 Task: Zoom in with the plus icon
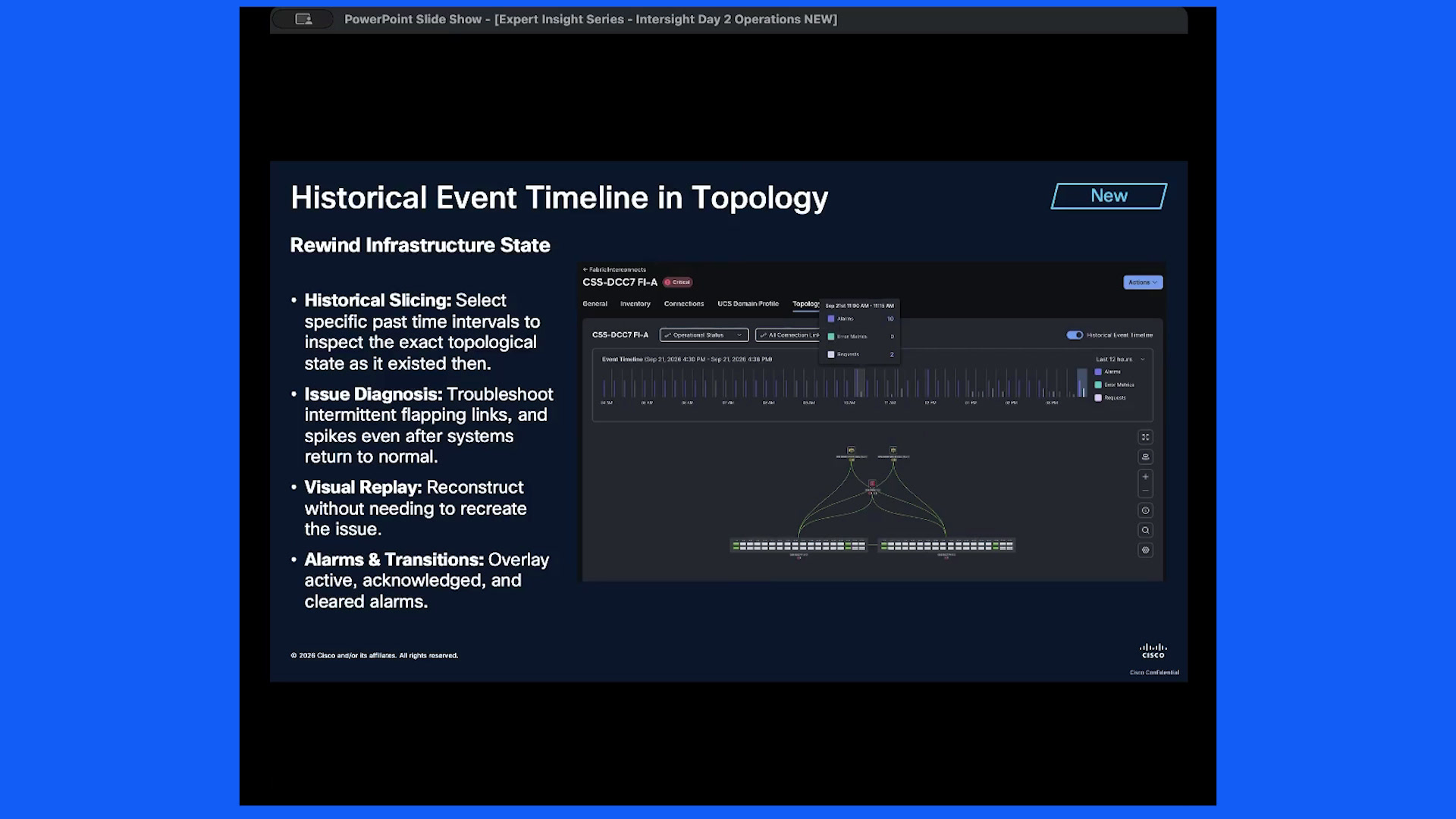pos(1146,477)
